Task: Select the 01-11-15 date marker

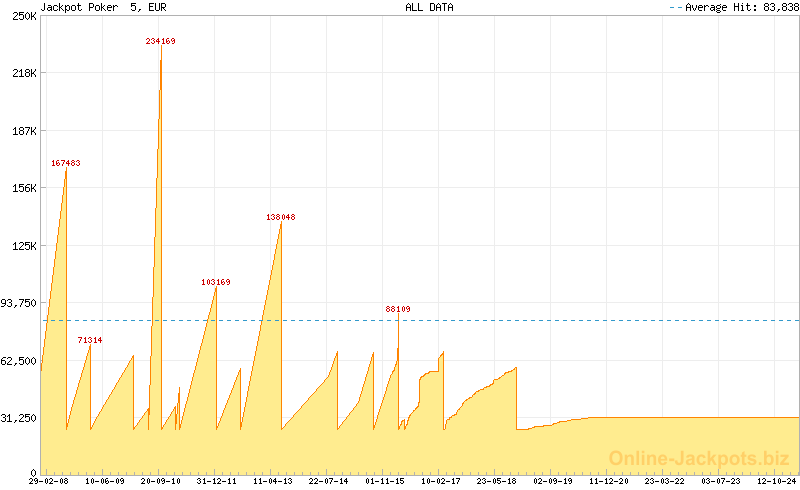Action: pos(384,481)
